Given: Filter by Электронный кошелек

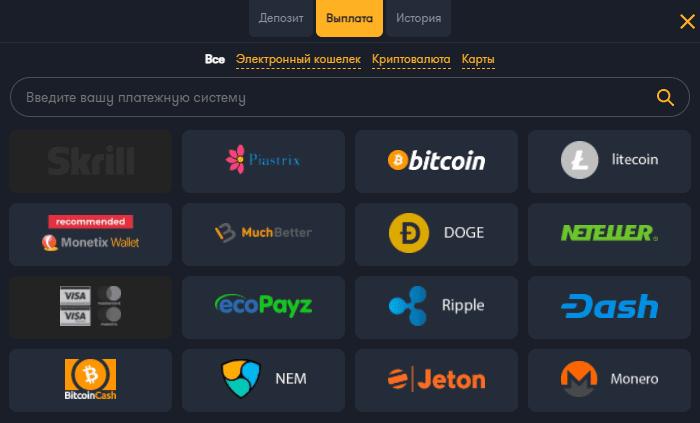Looking at the screenshot, I should [x=298, y=60].
